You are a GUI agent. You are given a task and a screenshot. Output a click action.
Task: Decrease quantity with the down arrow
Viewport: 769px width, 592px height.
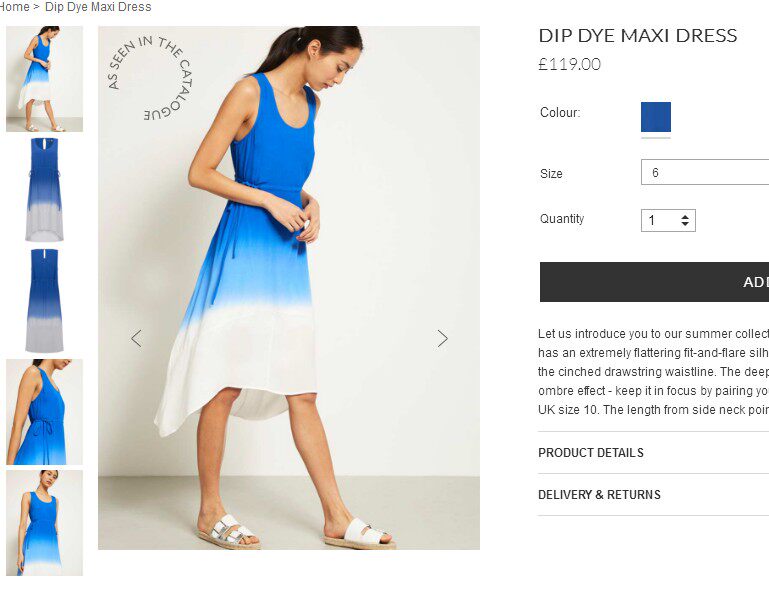(685, 224)
